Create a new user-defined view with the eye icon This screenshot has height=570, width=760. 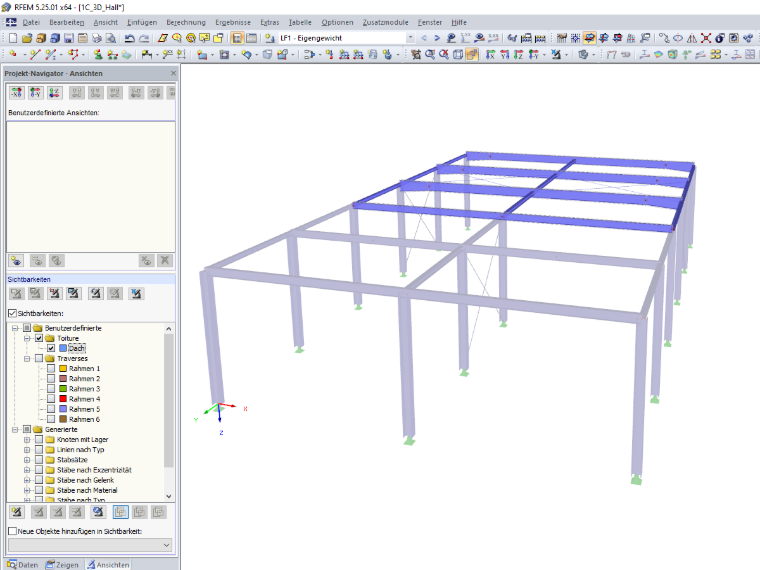click(16, 261)
